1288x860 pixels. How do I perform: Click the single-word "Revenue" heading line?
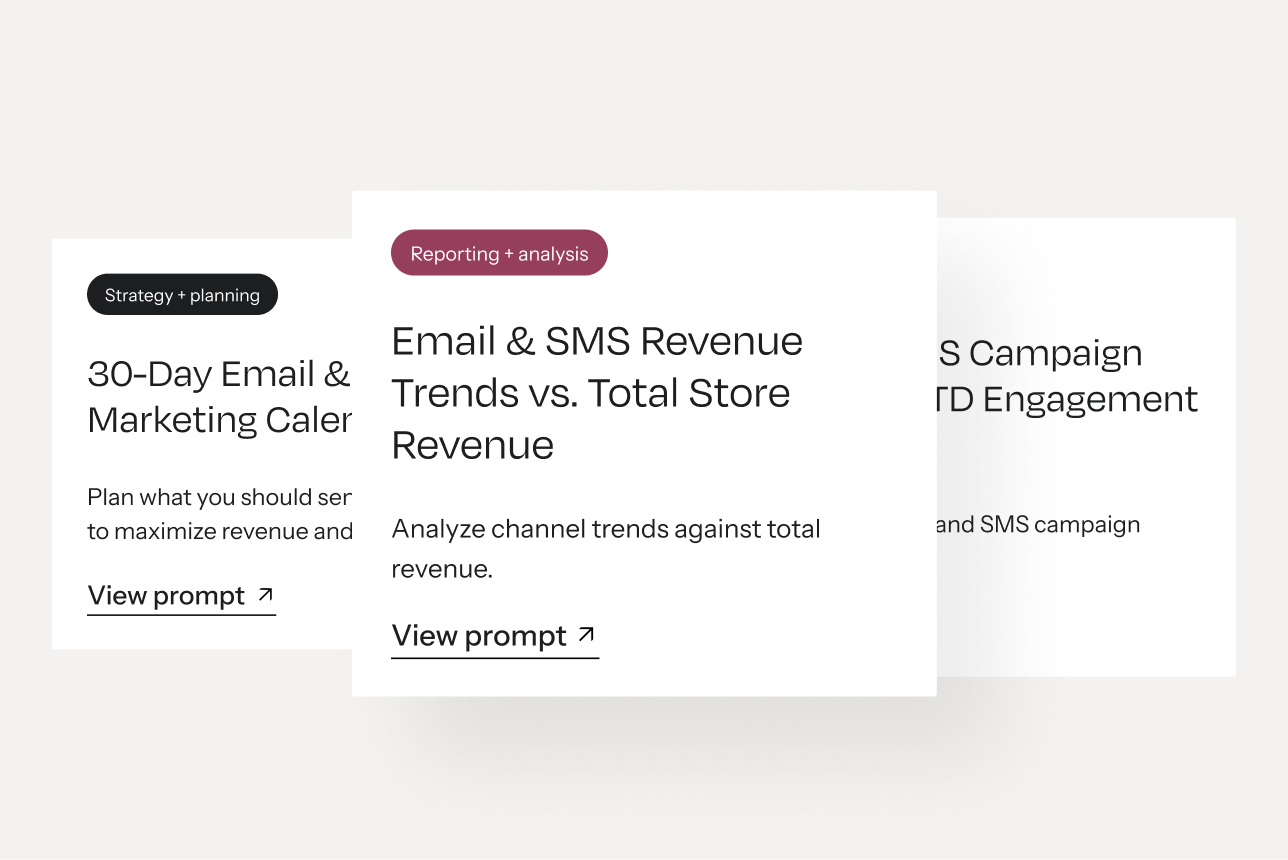pos(472,445)
